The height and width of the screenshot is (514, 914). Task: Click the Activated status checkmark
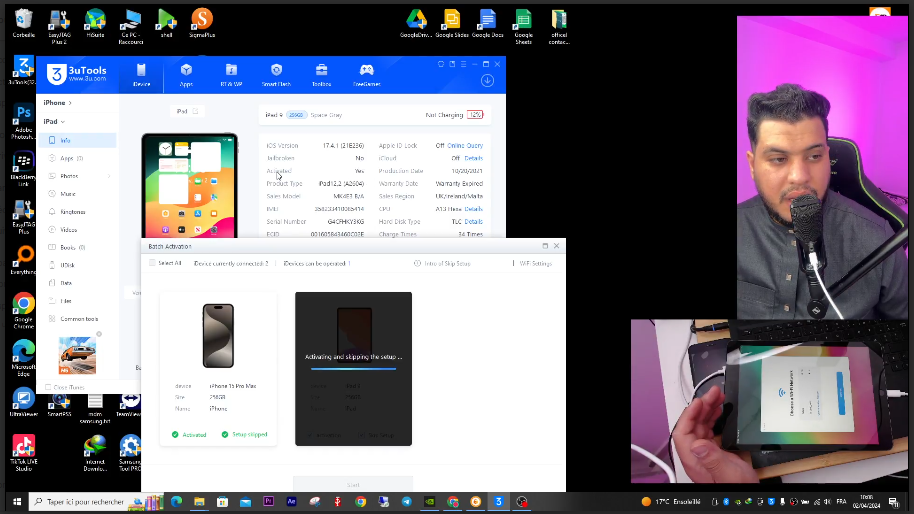pyautogui.click(x=175, y=435)
